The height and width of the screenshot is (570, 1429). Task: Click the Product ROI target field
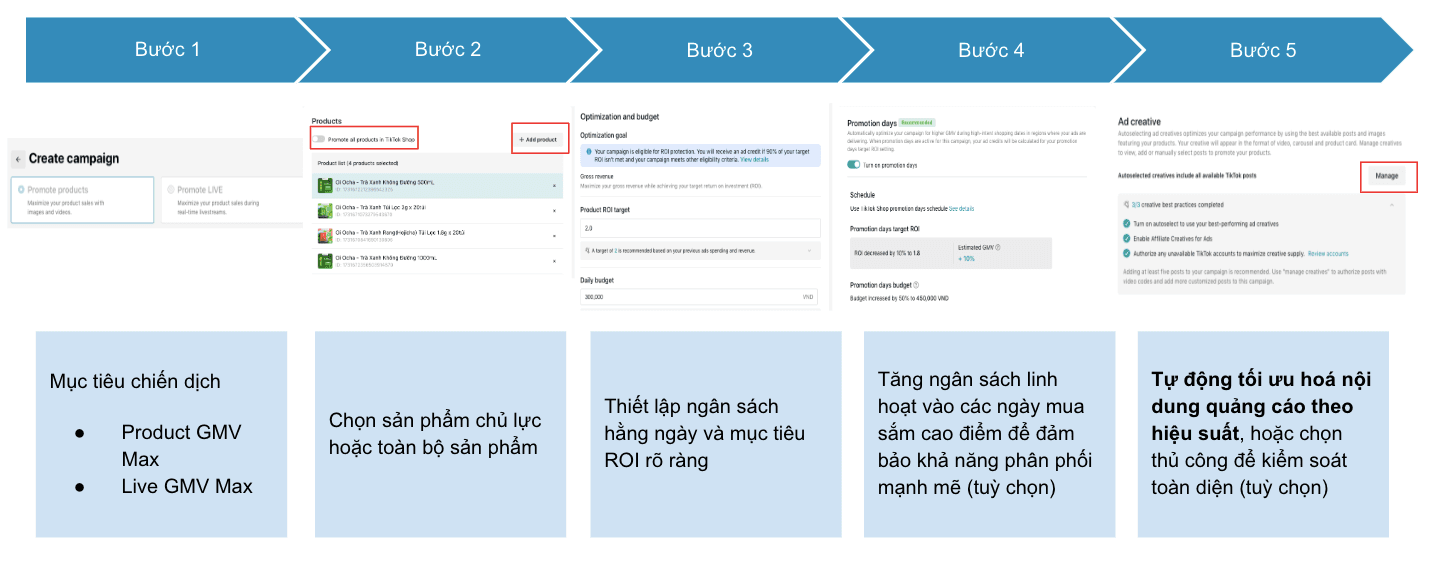[699, 228]
